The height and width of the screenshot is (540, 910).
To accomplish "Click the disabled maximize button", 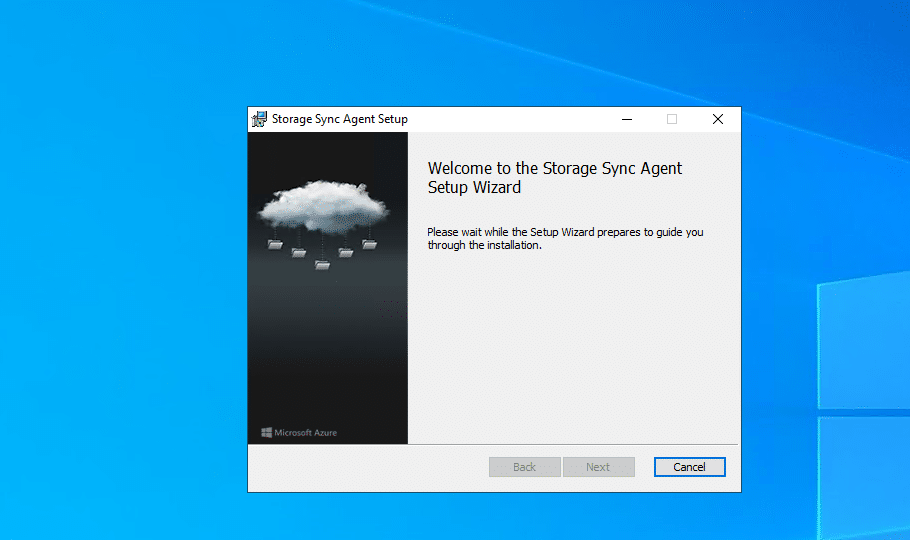I will pos(672,119).
